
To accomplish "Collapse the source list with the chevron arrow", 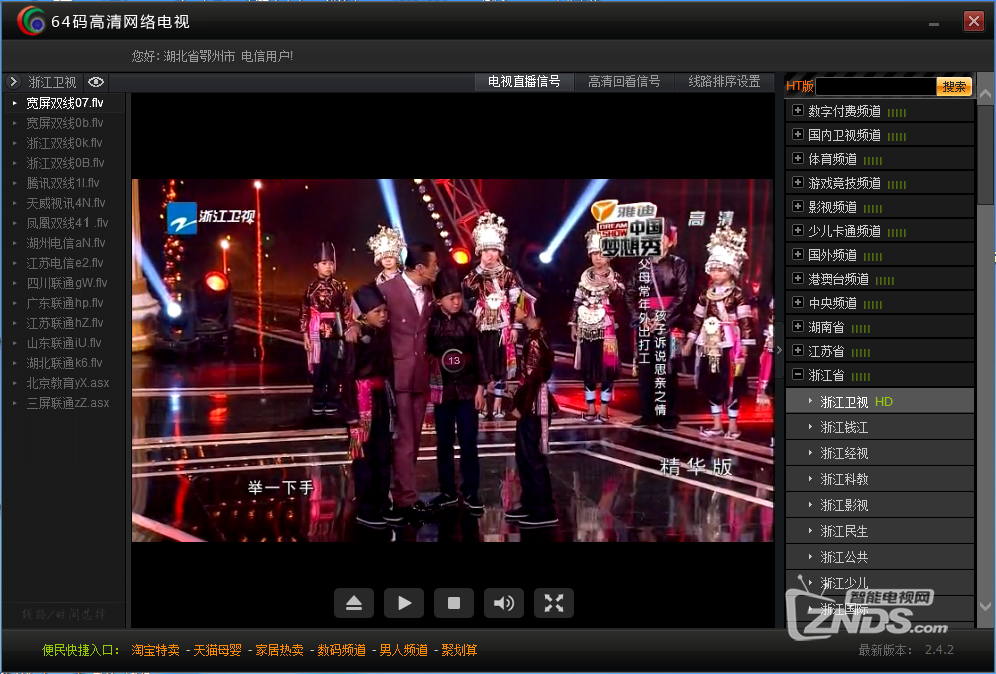I will 13,82.
